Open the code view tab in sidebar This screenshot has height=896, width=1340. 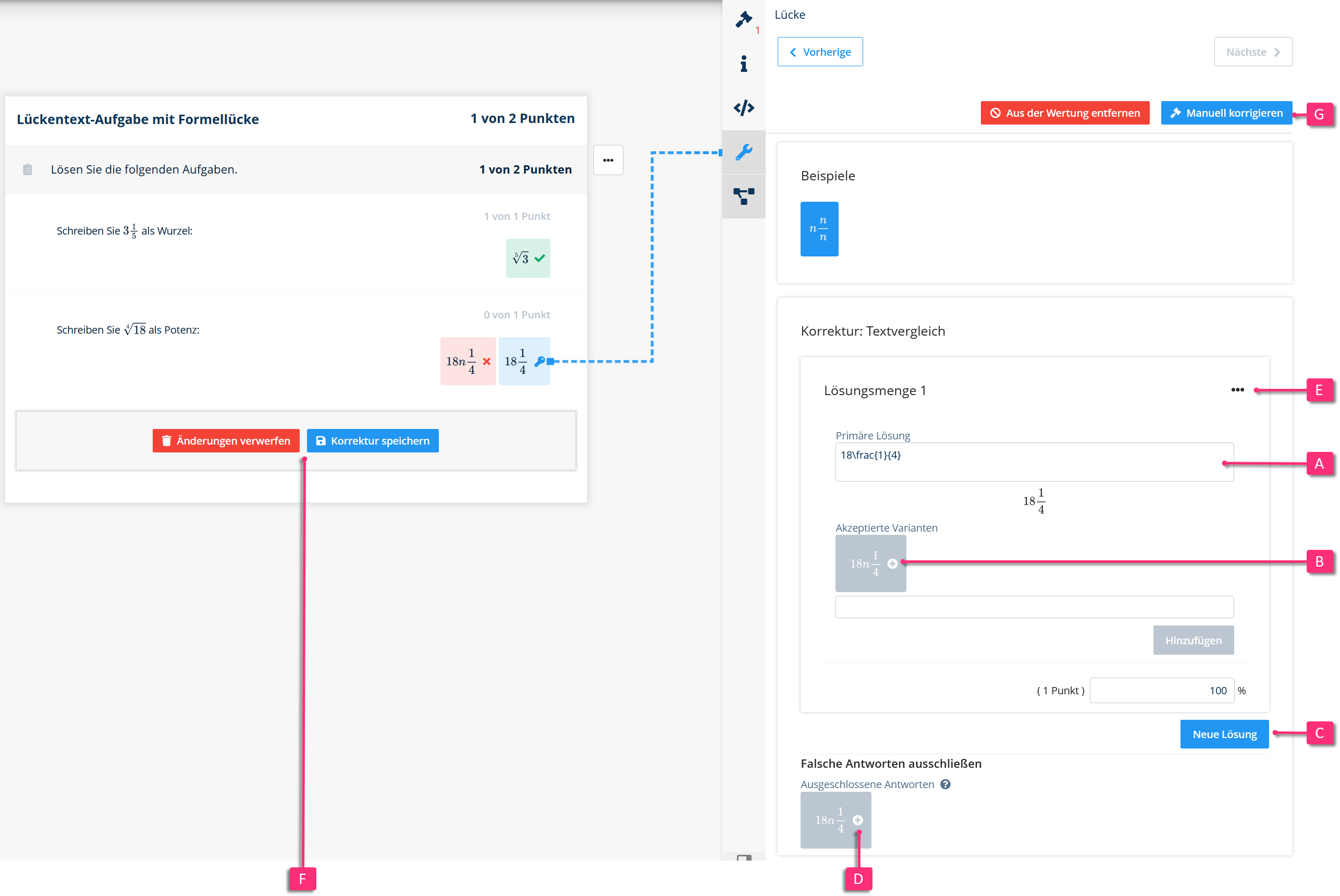tap(743, 108)
